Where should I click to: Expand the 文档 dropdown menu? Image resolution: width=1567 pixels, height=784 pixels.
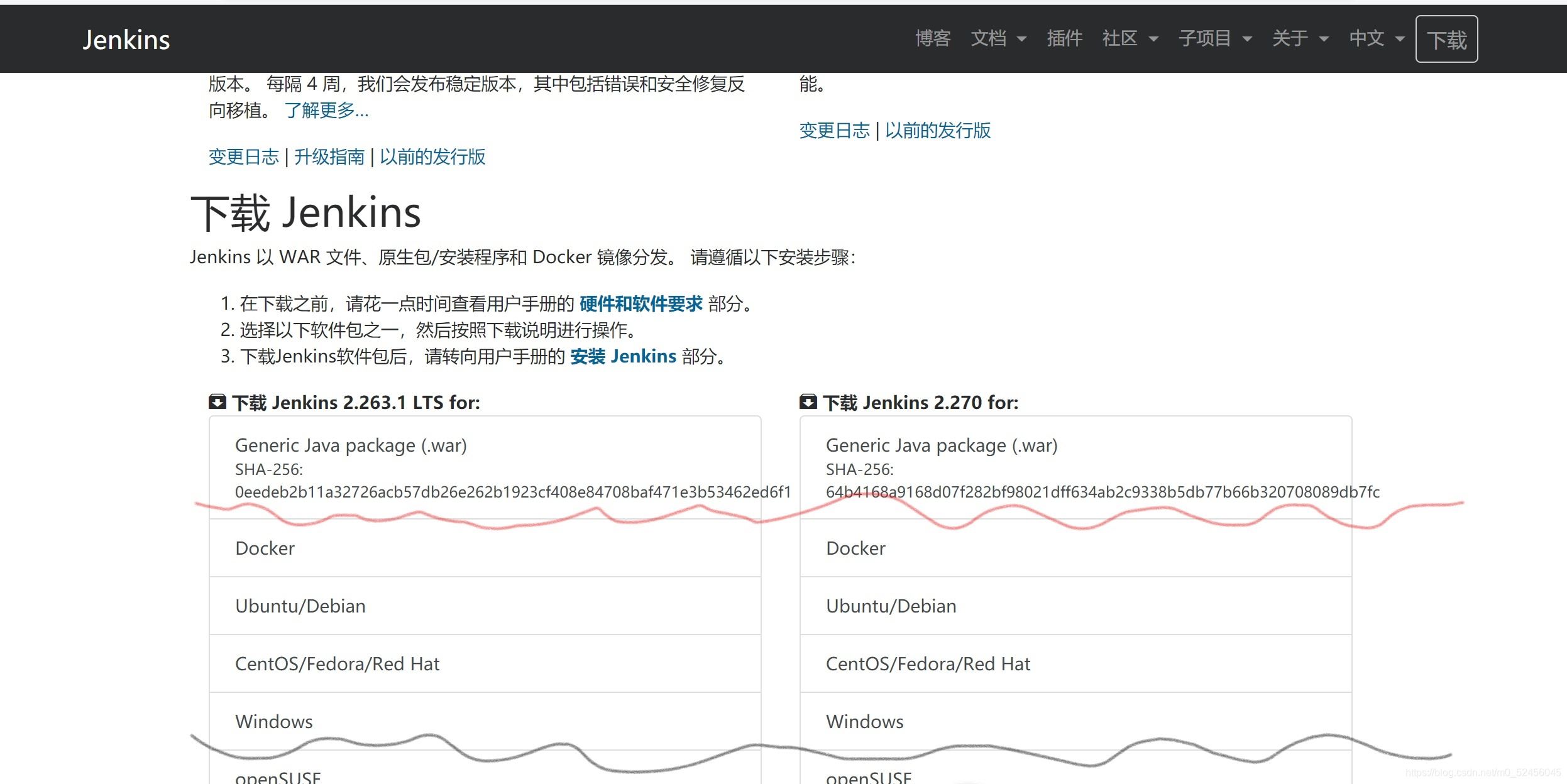pos(998,38)
